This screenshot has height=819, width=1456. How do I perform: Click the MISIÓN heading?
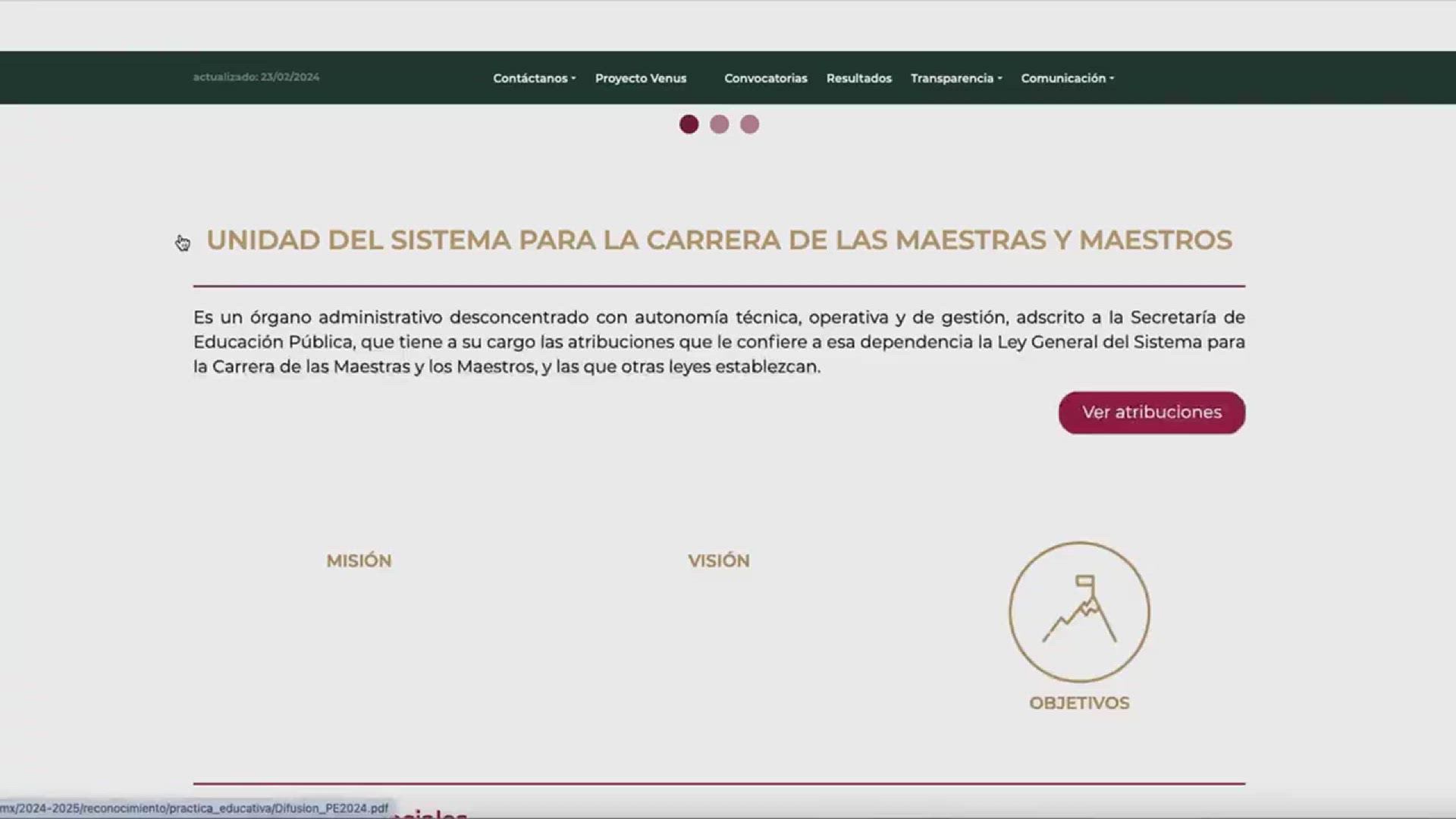click(359, 560)
